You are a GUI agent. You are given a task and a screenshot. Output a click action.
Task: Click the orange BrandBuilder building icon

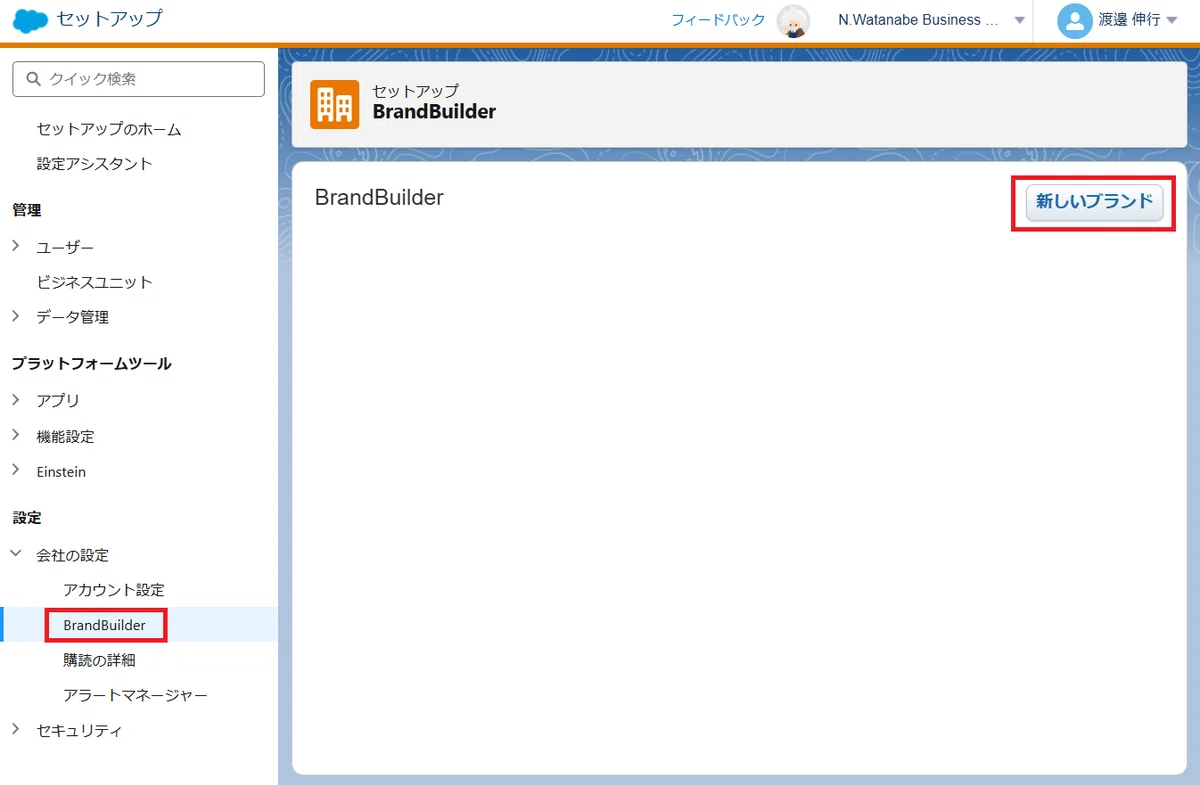334,104
